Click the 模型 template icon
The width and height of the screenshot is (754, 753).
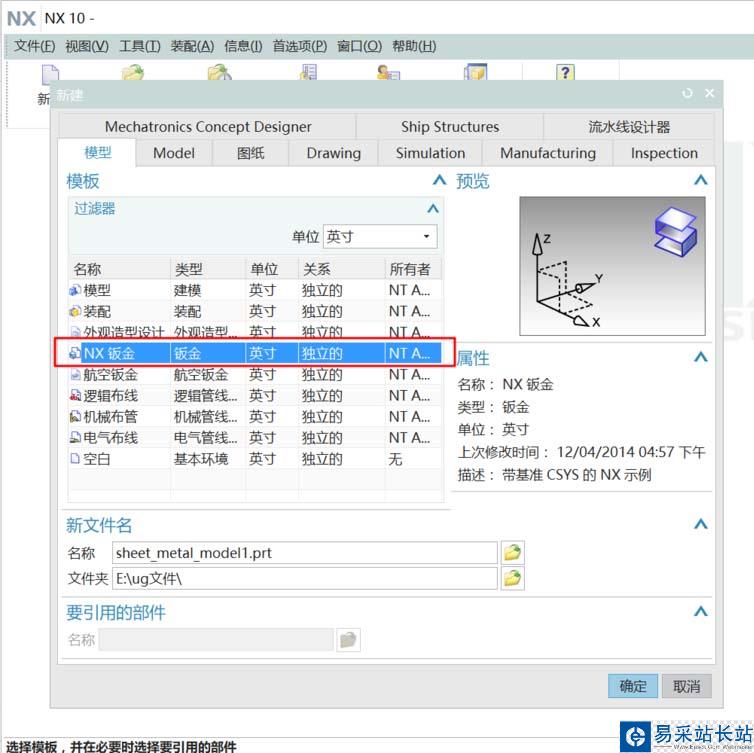point(75,290)
